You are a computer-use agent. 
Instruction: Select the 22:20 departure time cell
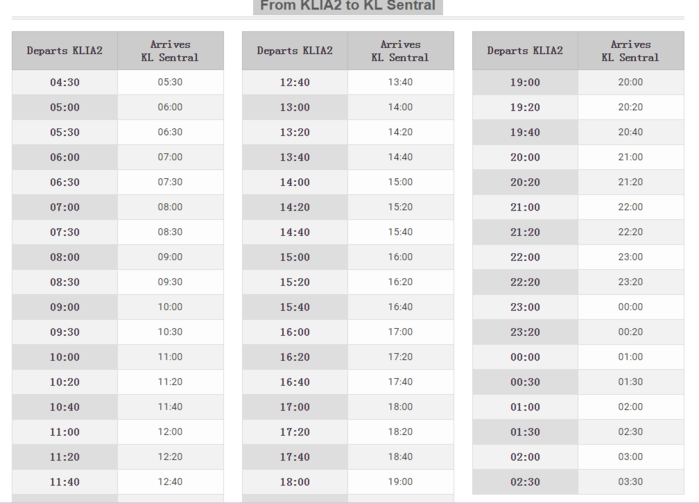pyautogui.click(x=525, y=283)
